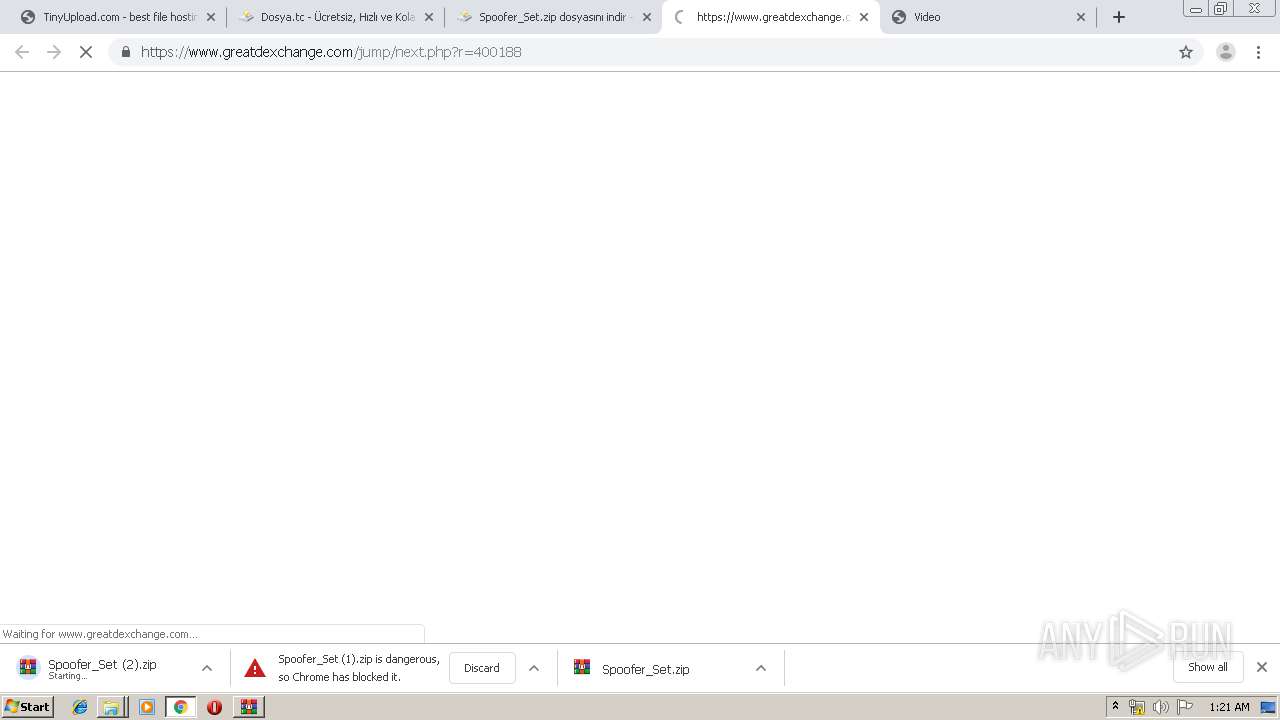Open the Action Center flag icon
This screenshot has width=1280, height=720.
[x=1185, y=707]
